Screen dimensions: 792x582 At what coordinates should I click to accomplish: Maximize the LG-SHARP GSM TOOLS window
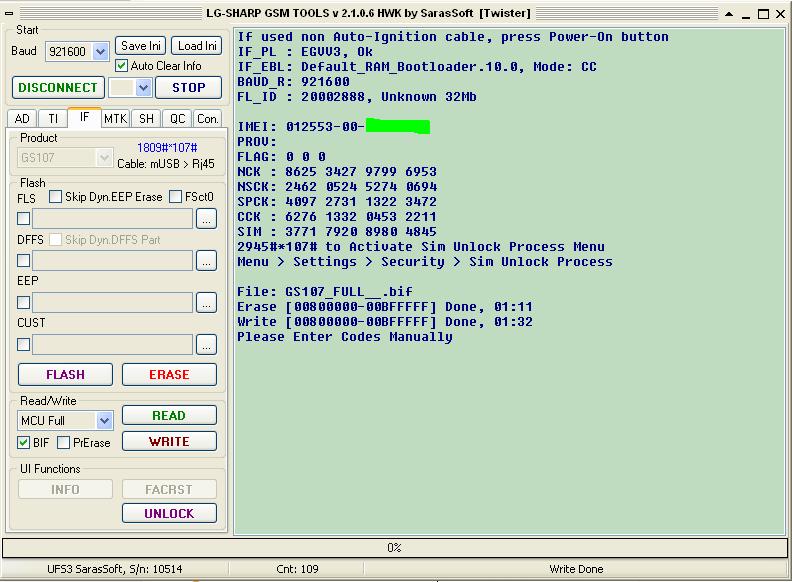[x=764, y=14]
